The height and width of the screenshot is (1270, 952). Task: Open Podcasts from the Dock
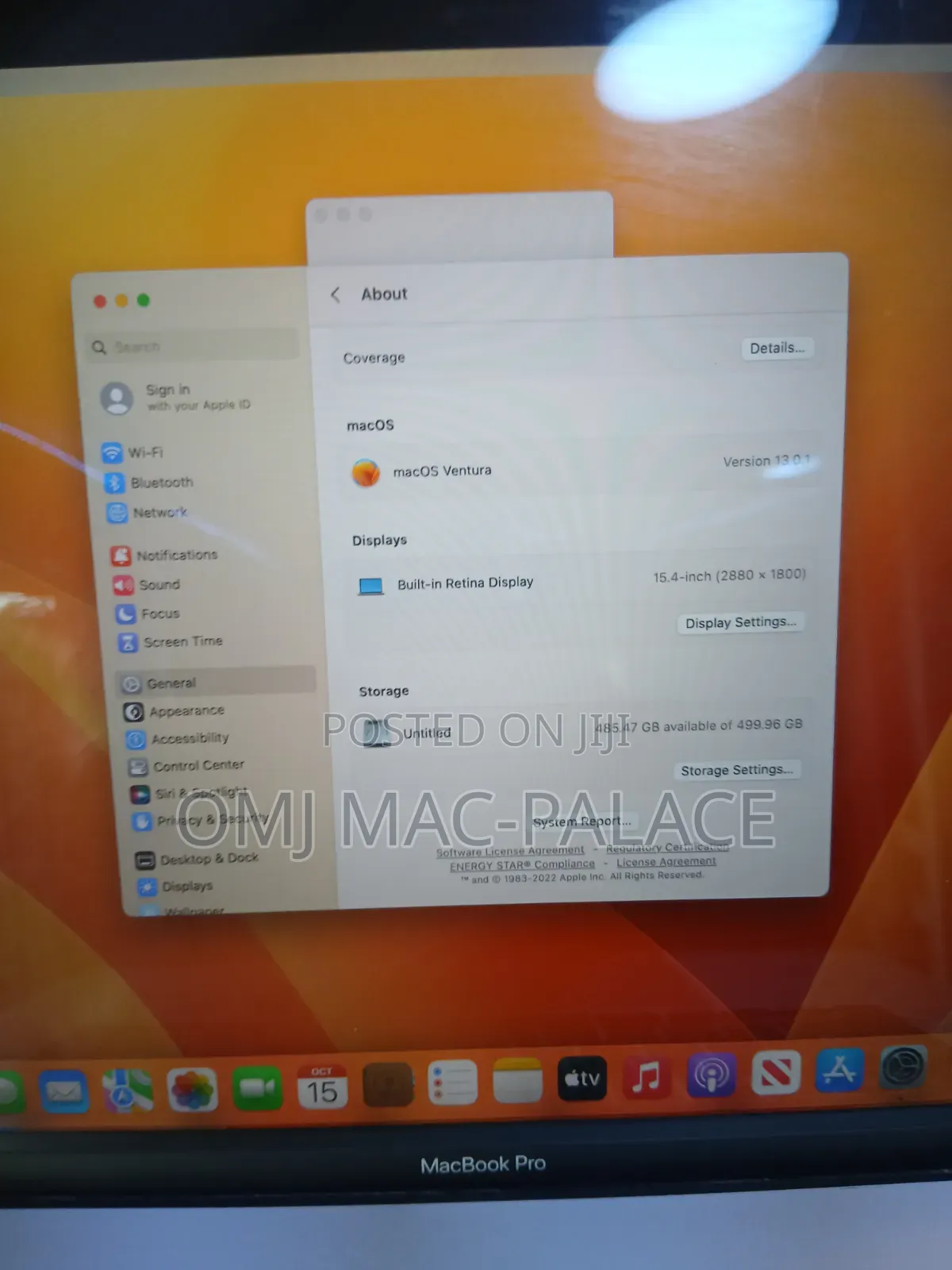pos(712,1075)
